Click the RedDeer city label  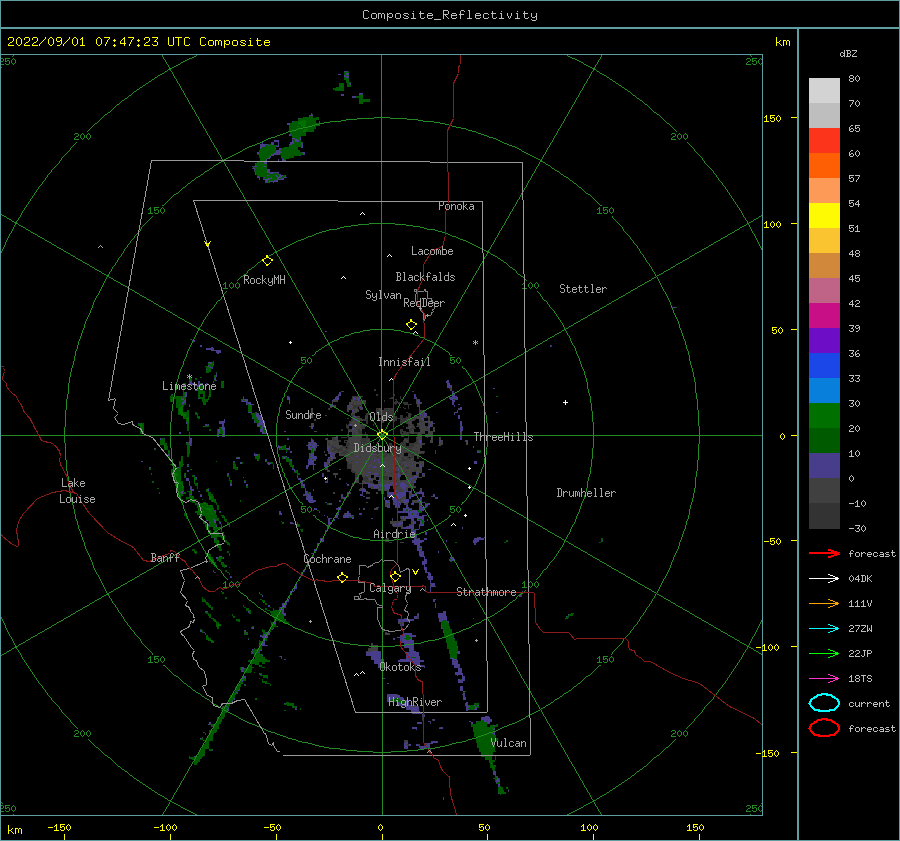(x=424, y=303)
